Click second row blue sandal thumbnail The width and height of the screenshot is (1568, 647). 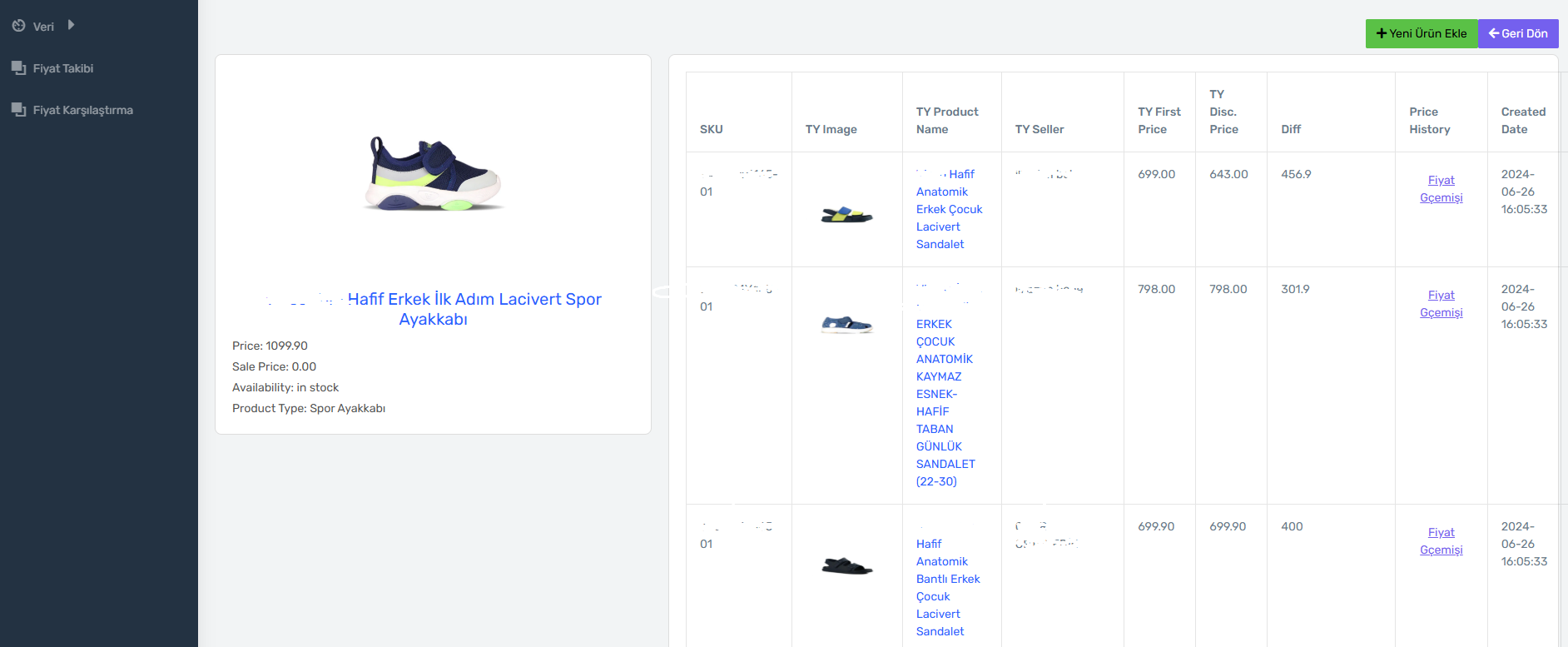(x=846, y=324)
